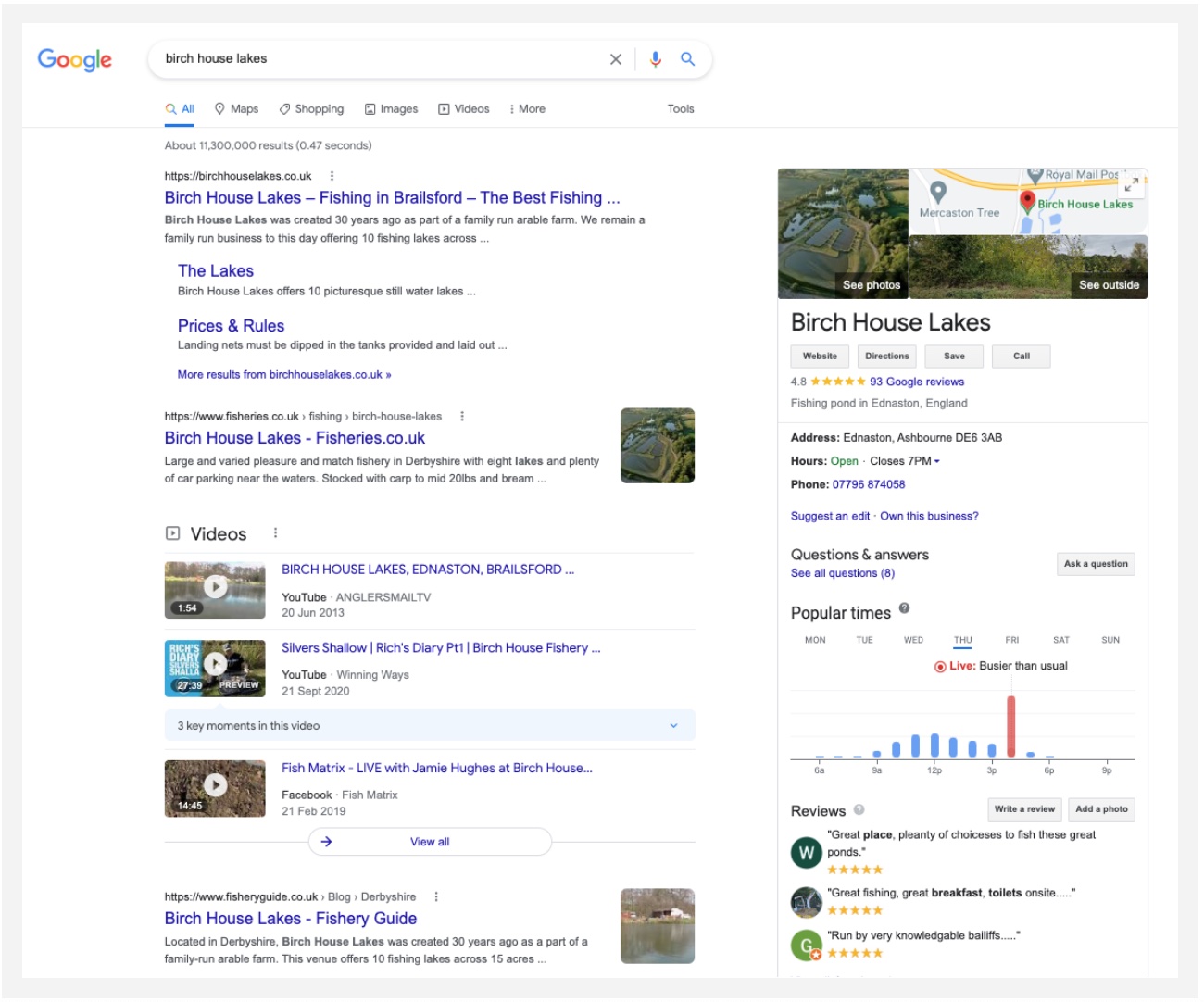Open the 93 Google reviews link
Viewport: 1204px width, 1002px height.
[916, 382]
